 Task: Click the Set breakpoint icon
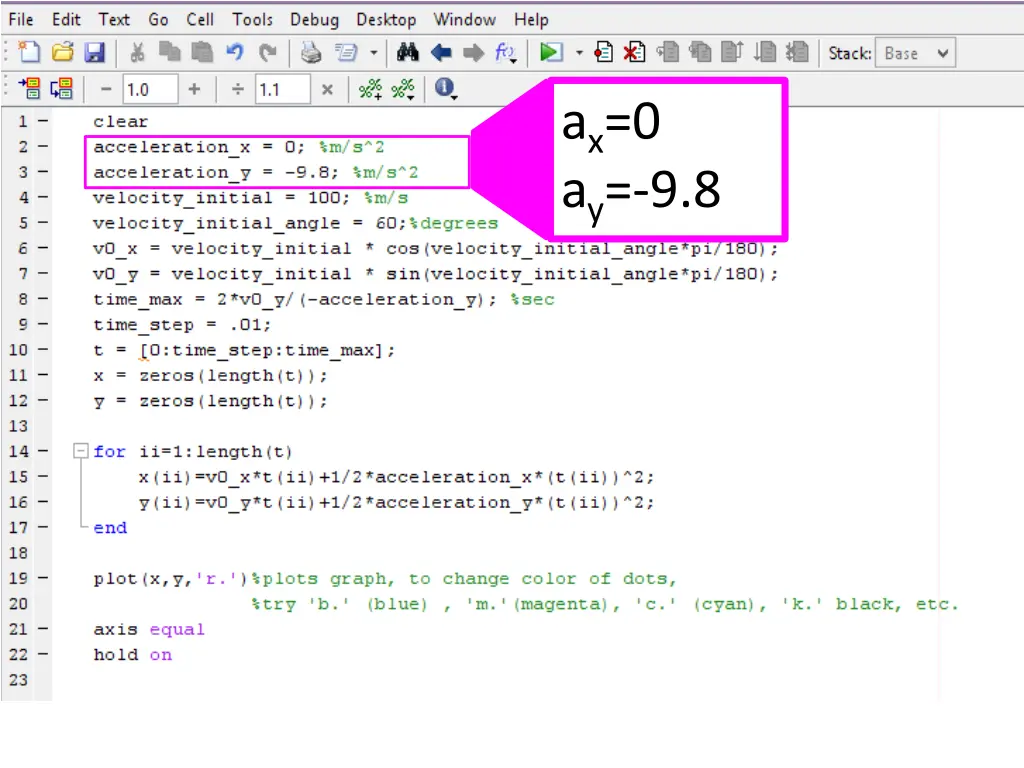603,52
